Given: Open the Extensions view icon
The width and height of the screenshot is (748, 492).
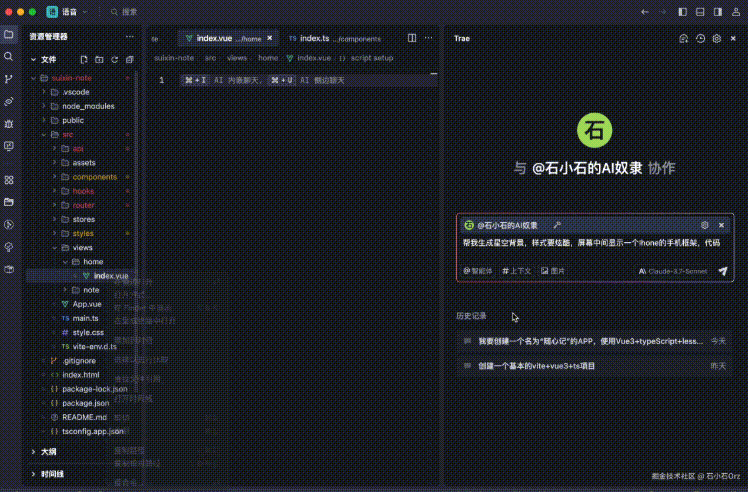Looking at the screenshot, I should tap(9, 180).
